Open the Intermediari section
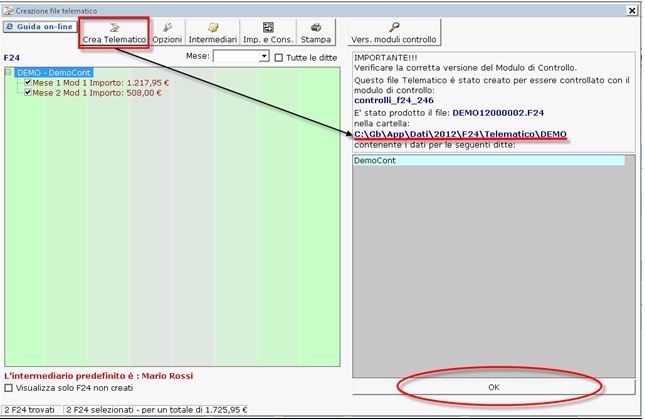The height and width of the screenshot is (420, 645). tap(213, 33)
